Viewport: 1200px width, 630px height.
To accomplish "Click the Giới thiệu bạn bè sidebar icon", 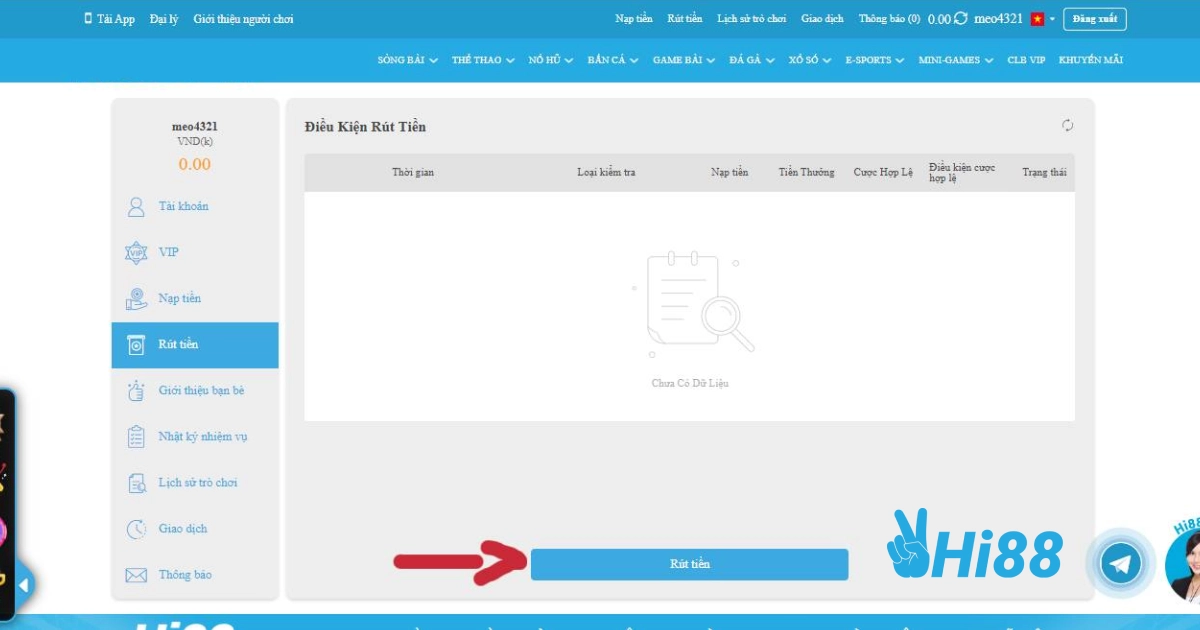I will coord(136,391).
